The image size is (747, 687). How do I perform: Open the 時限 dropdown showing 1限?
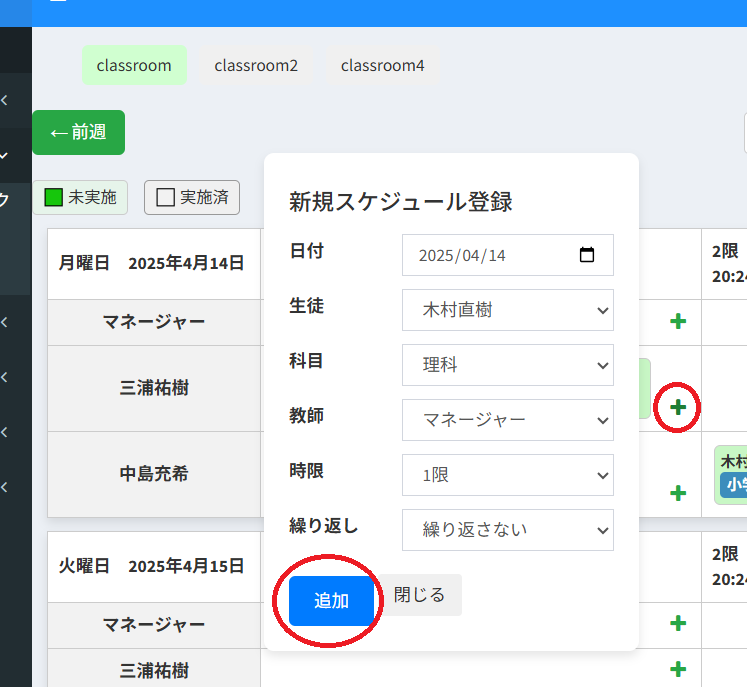point(507,475)
